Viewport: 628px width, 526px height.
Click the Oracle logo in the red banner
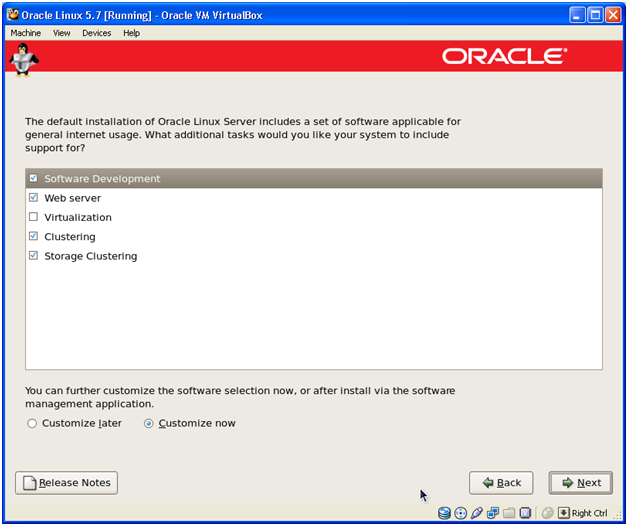[505, 56]
